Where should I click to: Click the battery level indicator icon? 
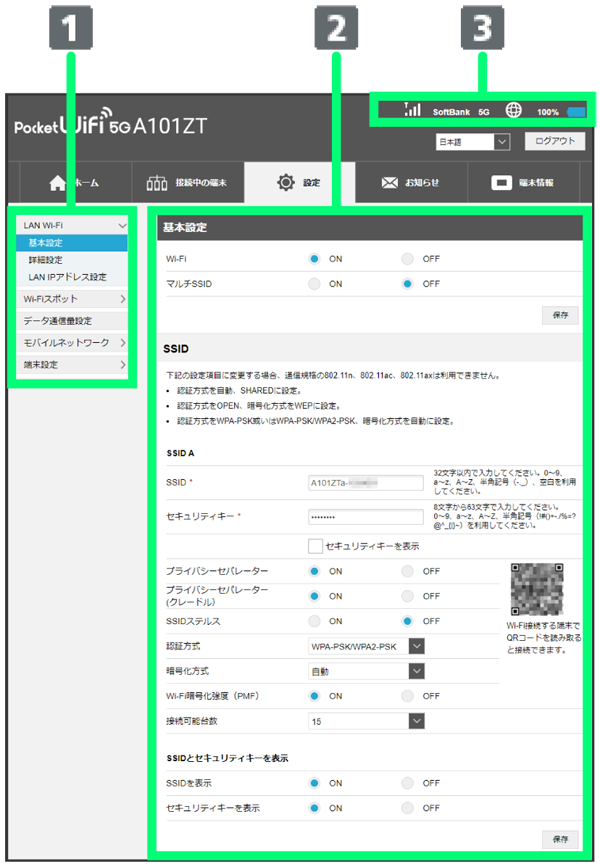tap(576, 112)
